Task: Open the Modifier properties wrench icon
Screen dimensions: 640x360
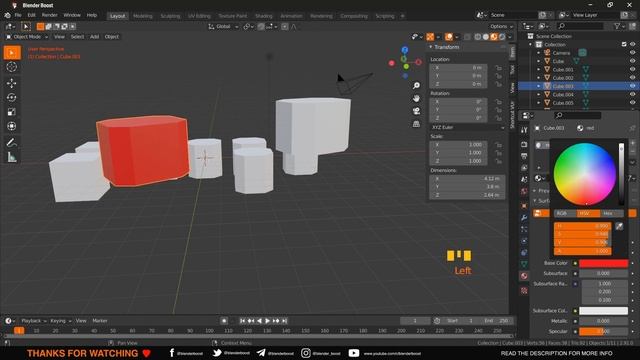Action: coord(524,218)
